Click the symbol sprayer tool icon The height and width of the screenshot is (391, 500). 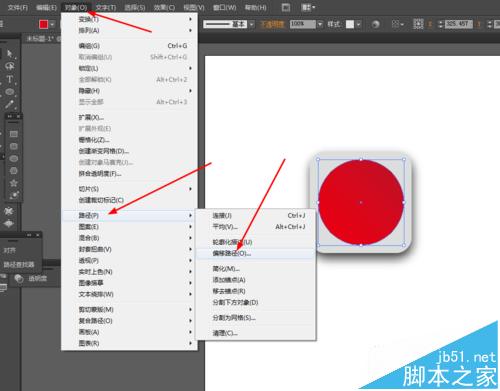click(9, 211)
